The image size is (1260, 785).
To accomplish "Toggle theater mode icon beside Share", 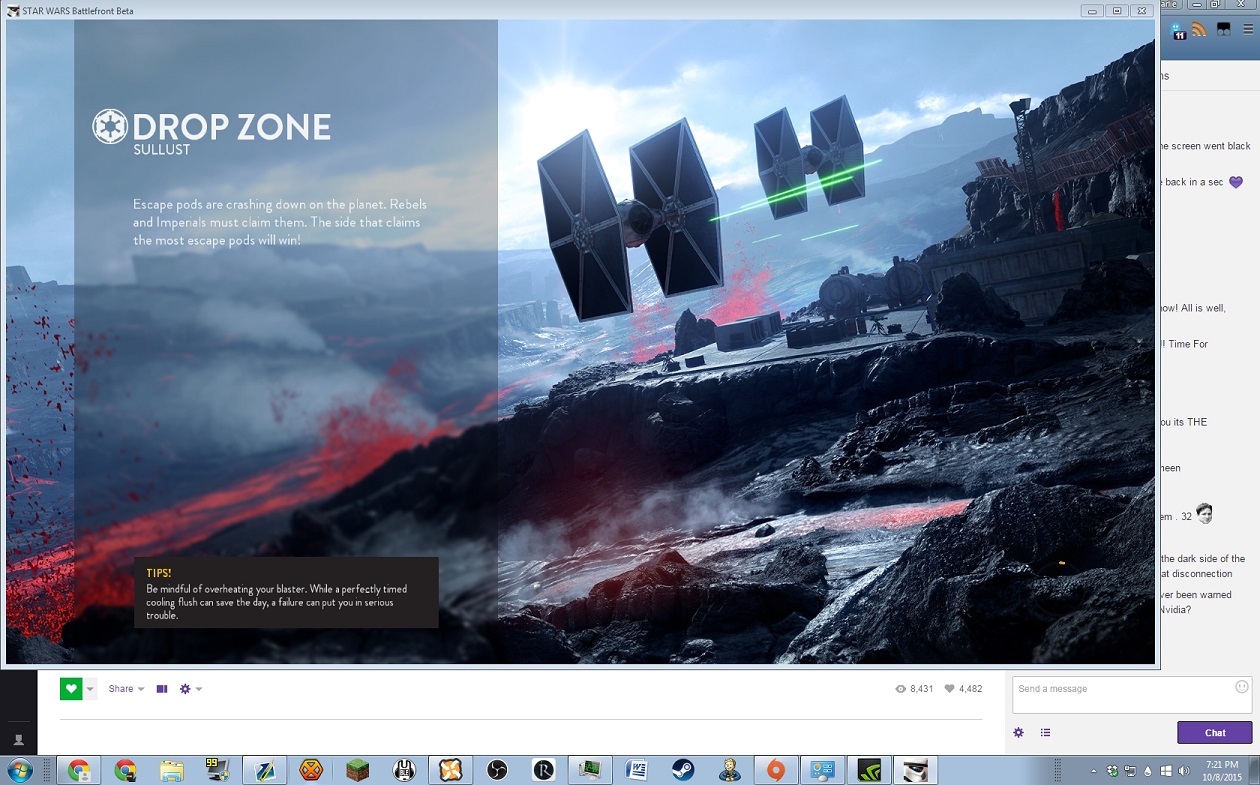I will pos(162,689).
